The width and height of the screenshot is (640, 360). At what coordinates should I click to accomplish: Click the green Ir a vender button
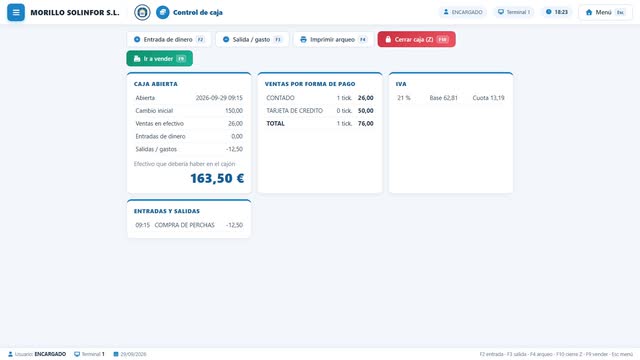click(160, 59)
